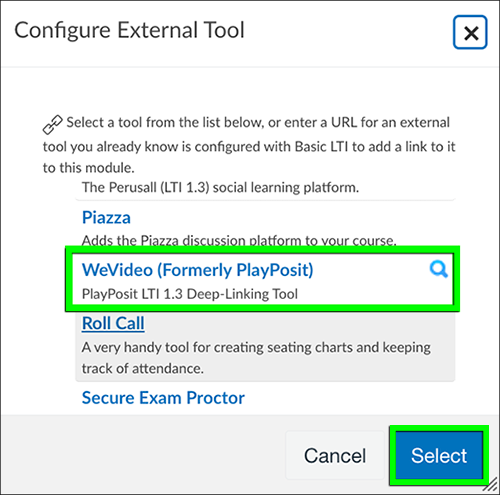Click empty space right of Secure Exam Proctor
The height and width of the screenshot is (495, 500).
[348, 398]
